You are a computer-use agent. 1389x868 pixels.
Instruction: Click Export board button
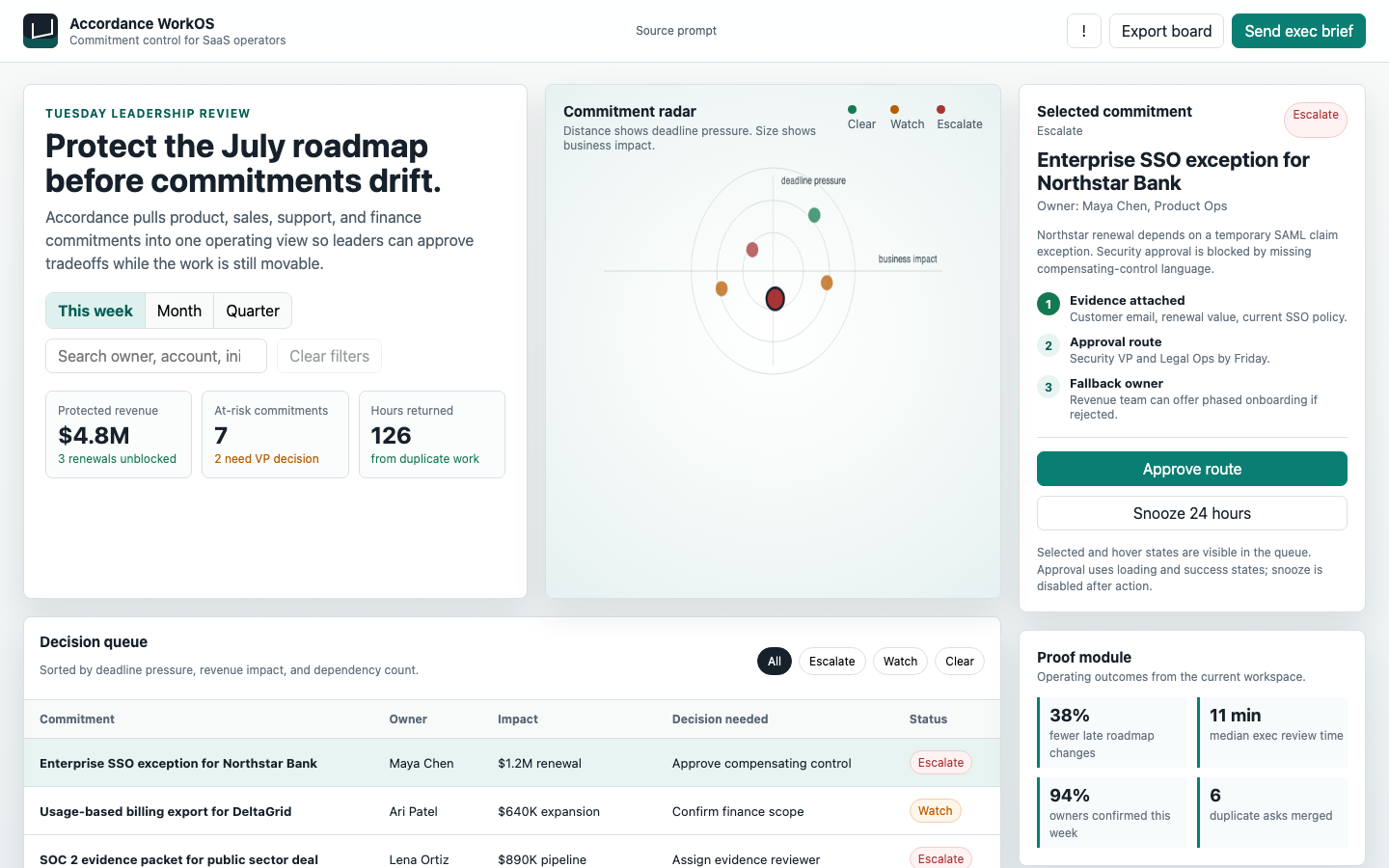tap(1166, 31)
